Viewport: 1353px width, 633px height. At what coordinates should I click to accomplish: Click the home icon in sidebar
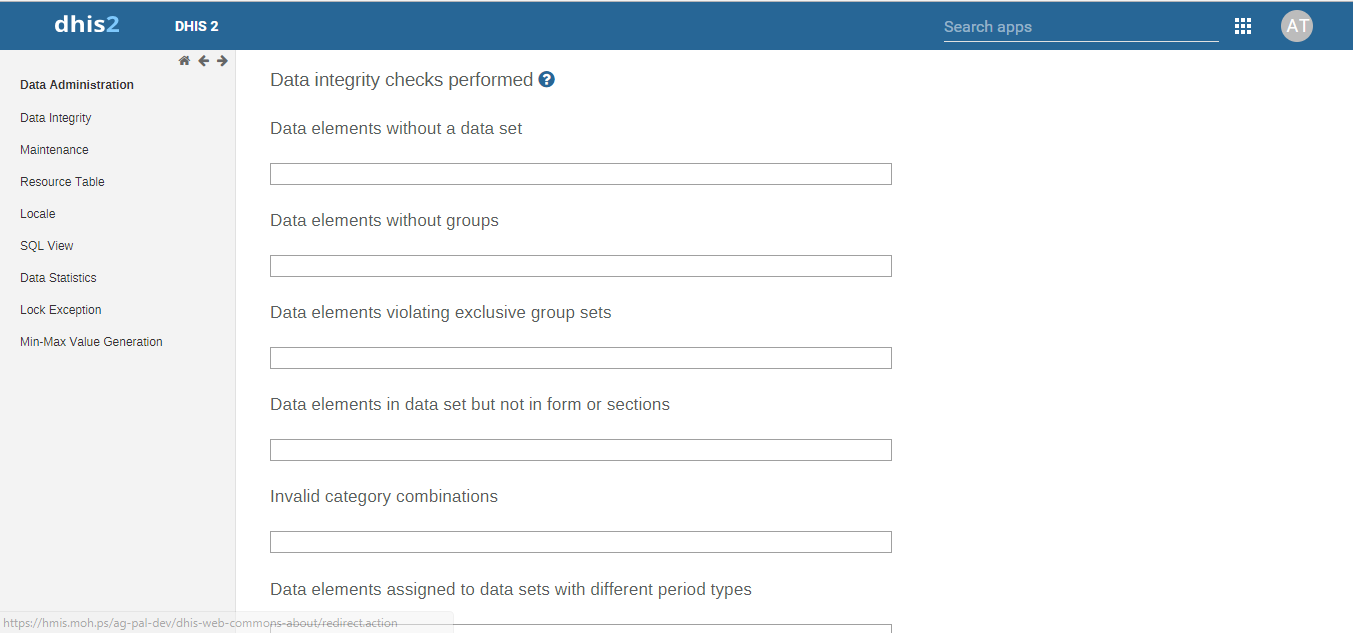click(x=184, y=61)
